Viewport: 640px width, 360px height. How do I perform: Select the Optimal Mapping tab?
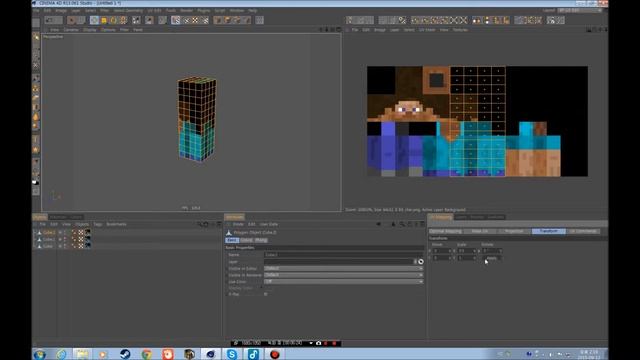click(x=446, y=231)
